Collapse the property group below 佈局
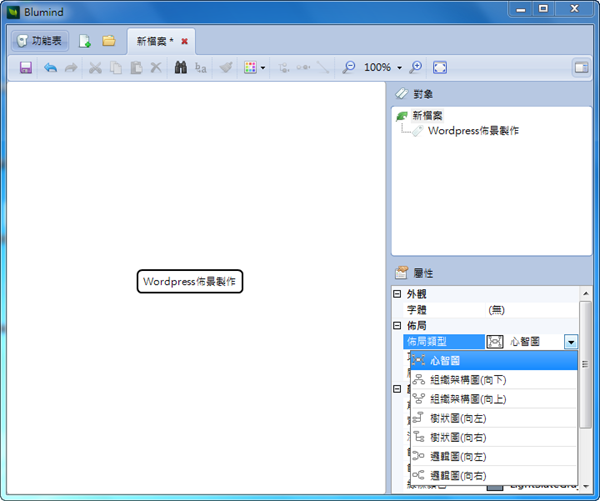The height and width of the screenshot is (501, 600). tap(397, 389)
